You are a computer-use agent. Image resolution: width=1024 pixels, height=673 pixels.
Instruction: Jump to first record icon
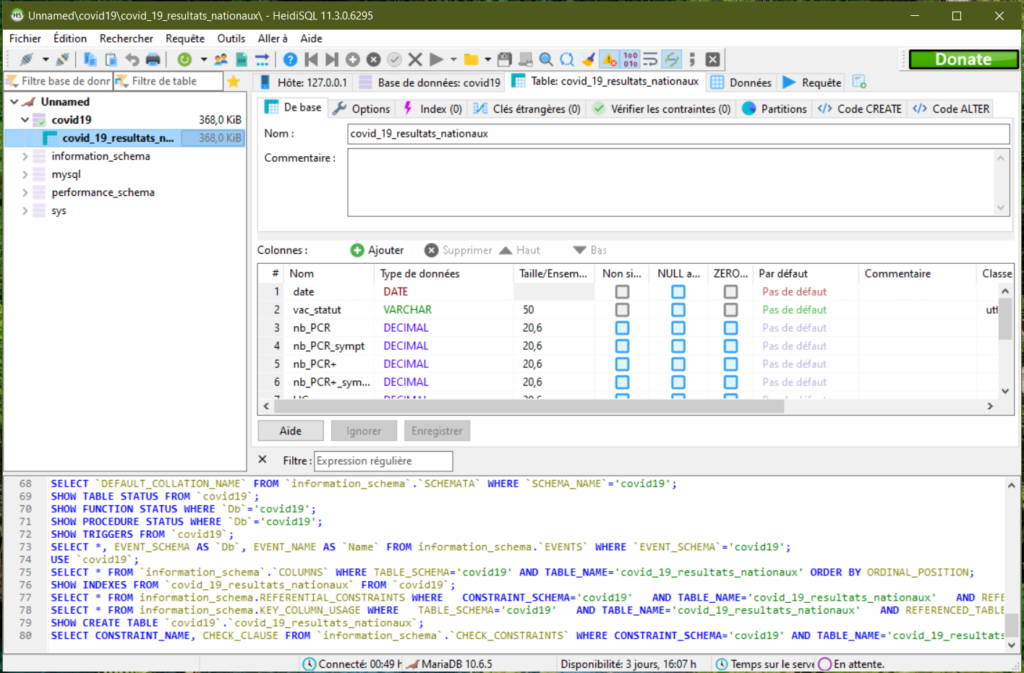coord(311,60)
